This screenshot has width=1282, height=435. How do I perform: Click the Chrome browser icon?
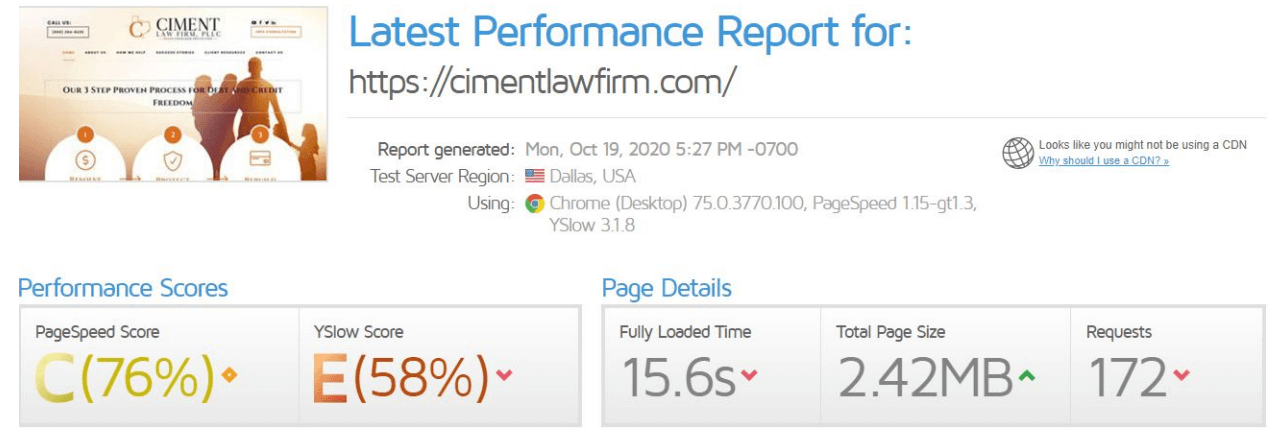click(x=535, y=204)
